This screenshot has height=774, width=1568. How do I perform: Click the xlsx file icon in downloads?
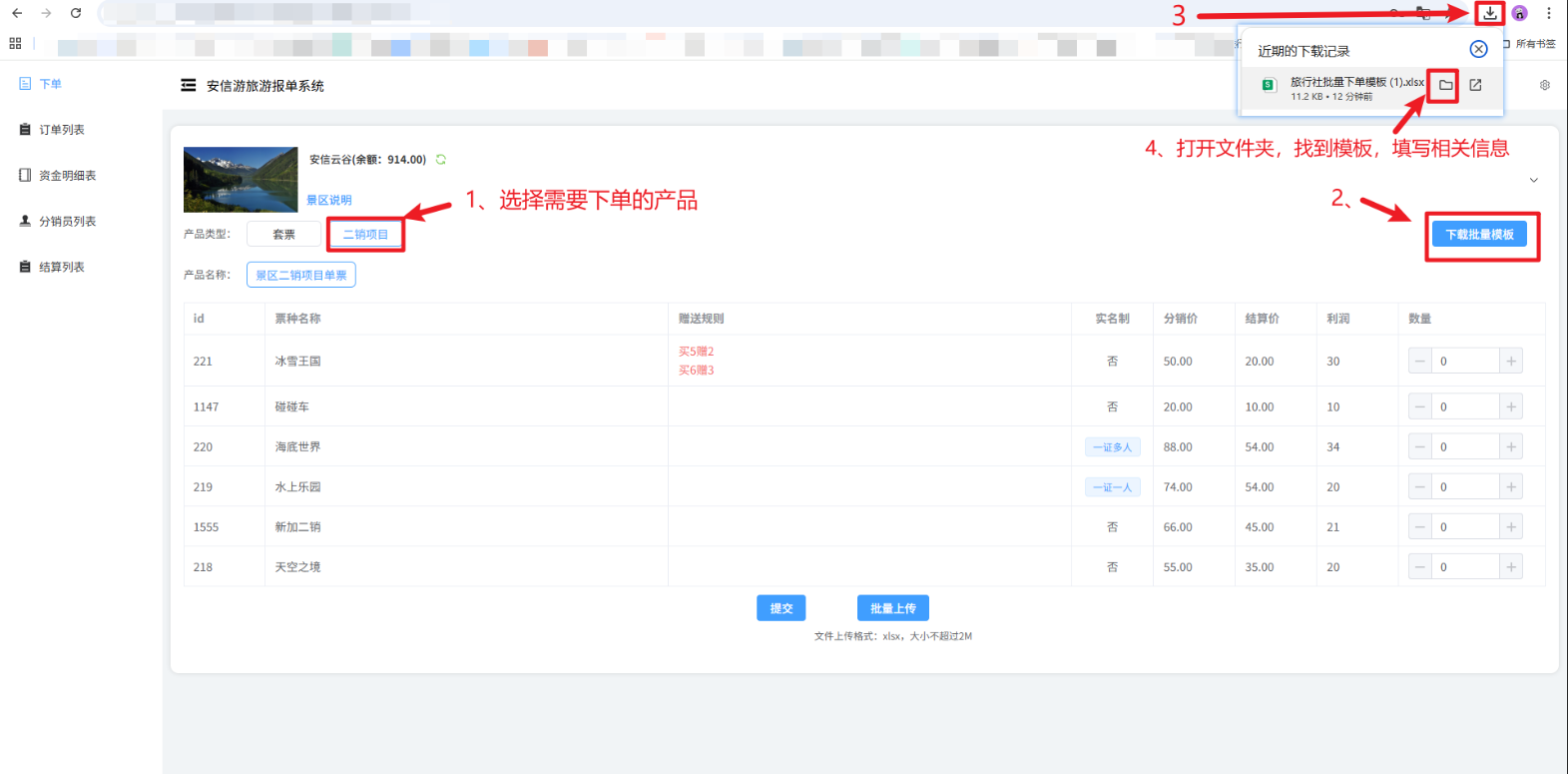pos(1269,85)
